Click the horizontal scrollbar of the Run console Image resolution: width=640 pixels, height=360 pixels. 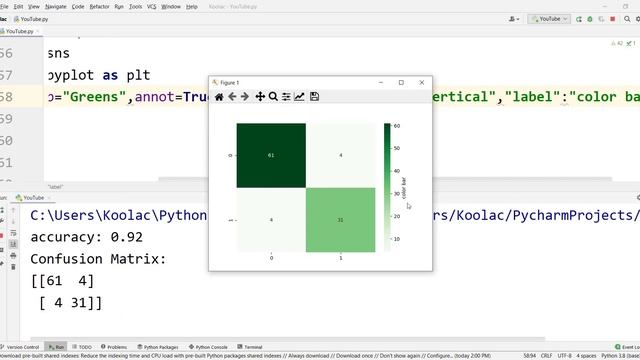[288, 339]
